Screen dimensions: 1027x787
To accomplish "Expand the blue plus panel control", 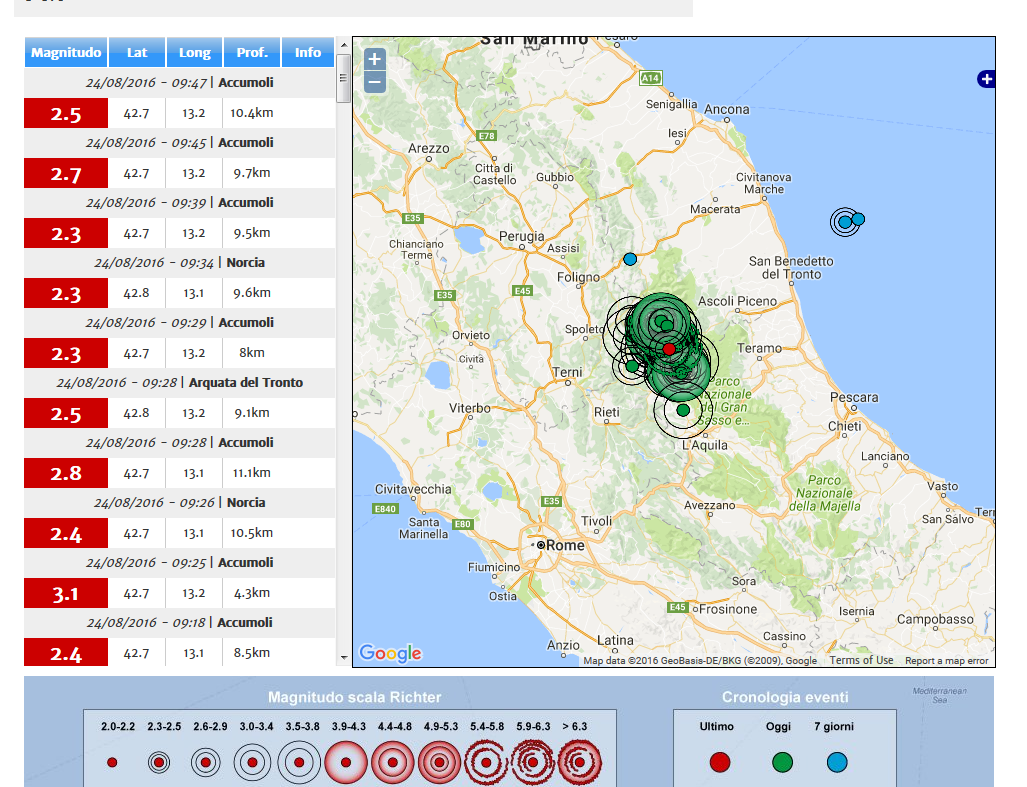I will [x=986, y=77].
